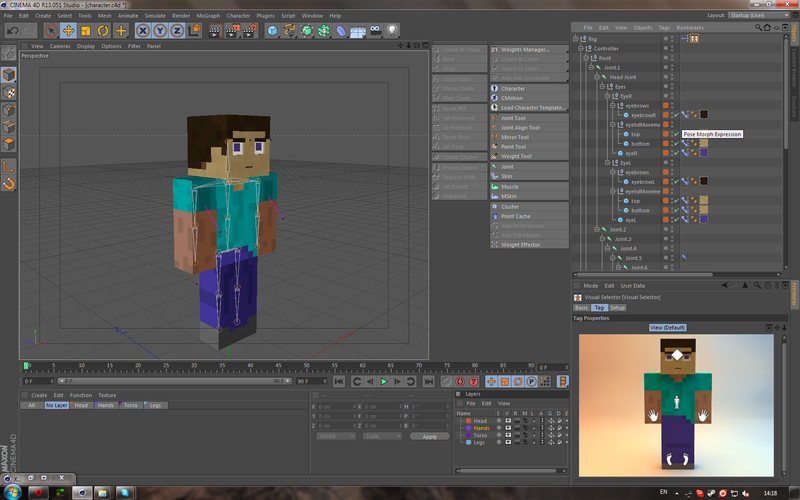The width and height of the screenshot is (800, 500).
Task: Add a Light object
Action: pos(392,31)
